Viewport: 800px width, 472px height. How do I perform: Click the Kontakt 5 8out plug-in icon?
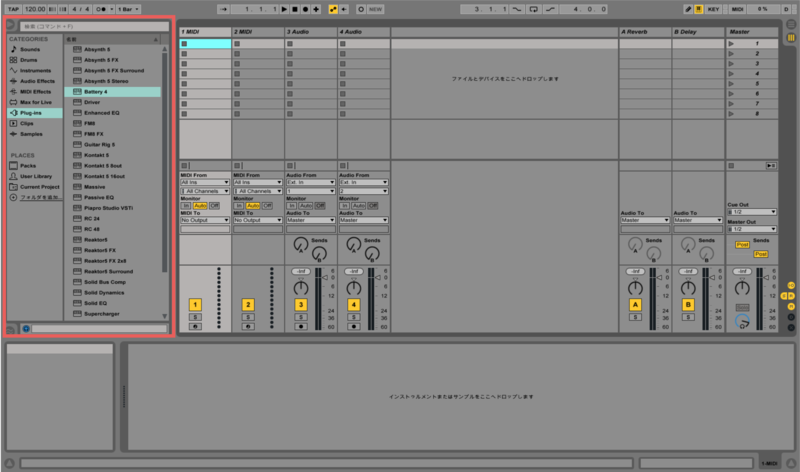pyautogui.click(x=77, y=166)
